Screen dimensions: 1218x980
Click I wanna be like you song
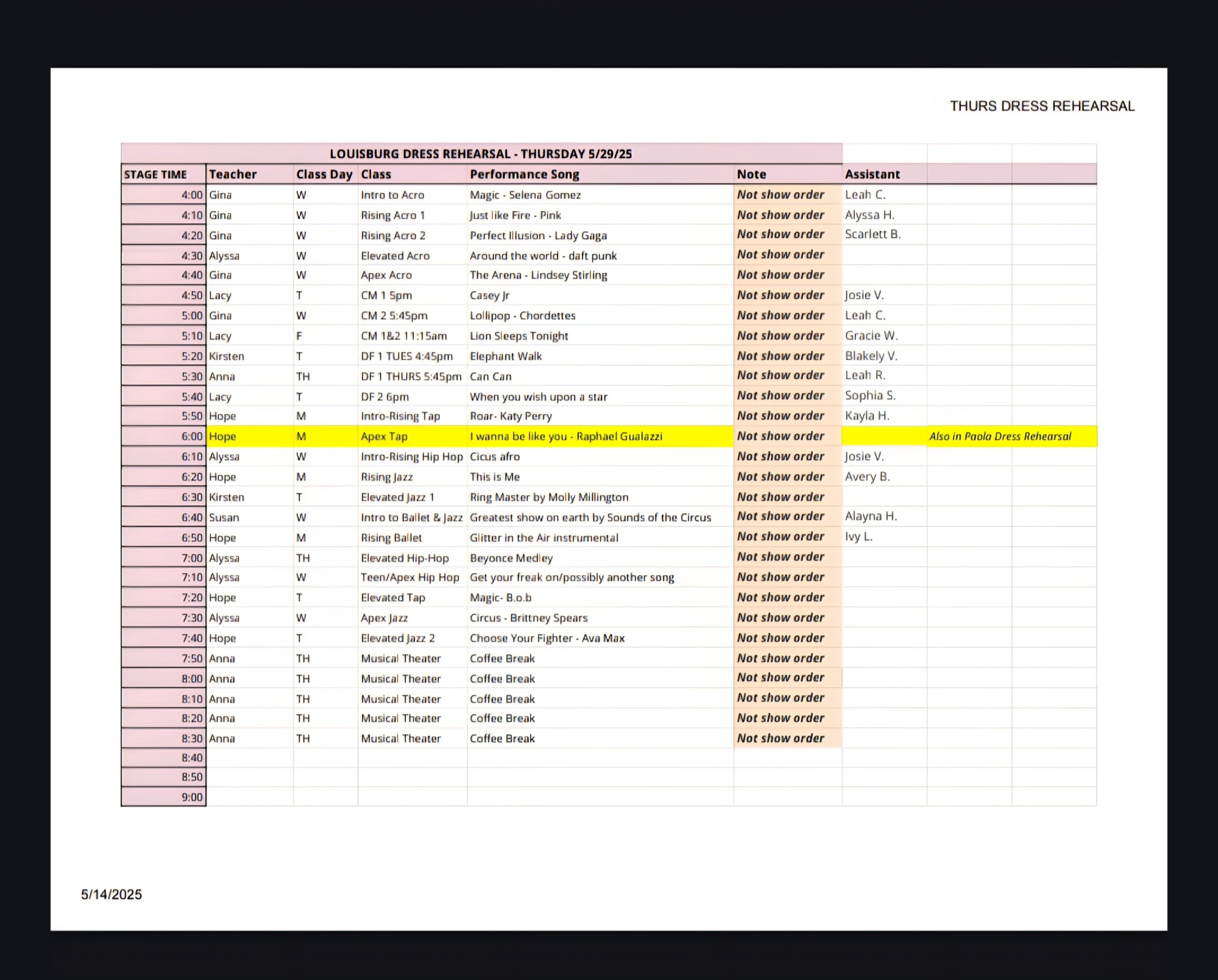point(600,437)
